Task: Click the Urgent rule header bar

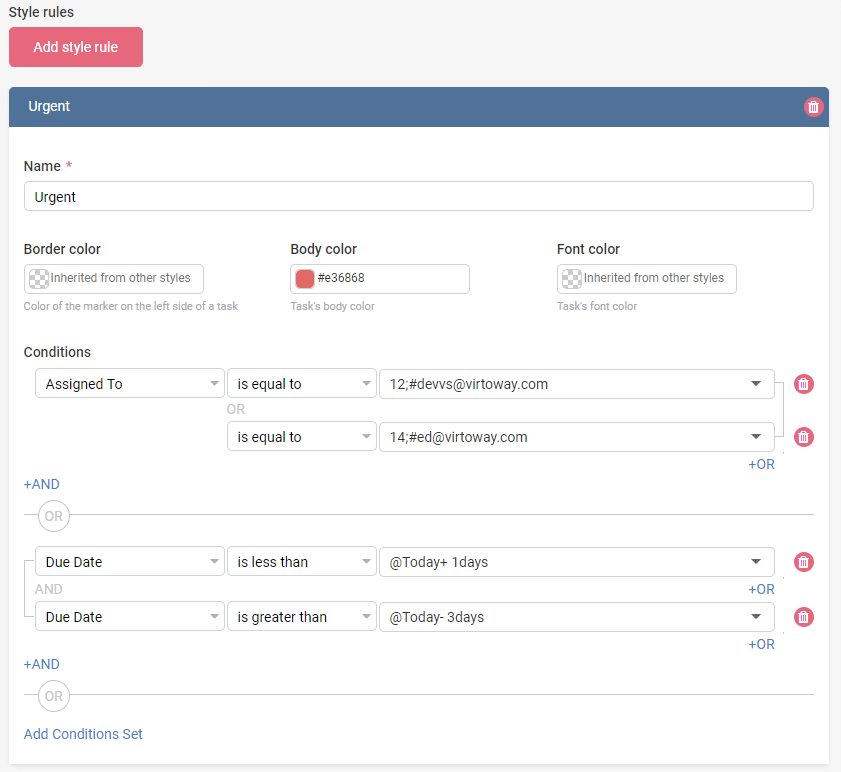Action: click(x=418, y=107)
